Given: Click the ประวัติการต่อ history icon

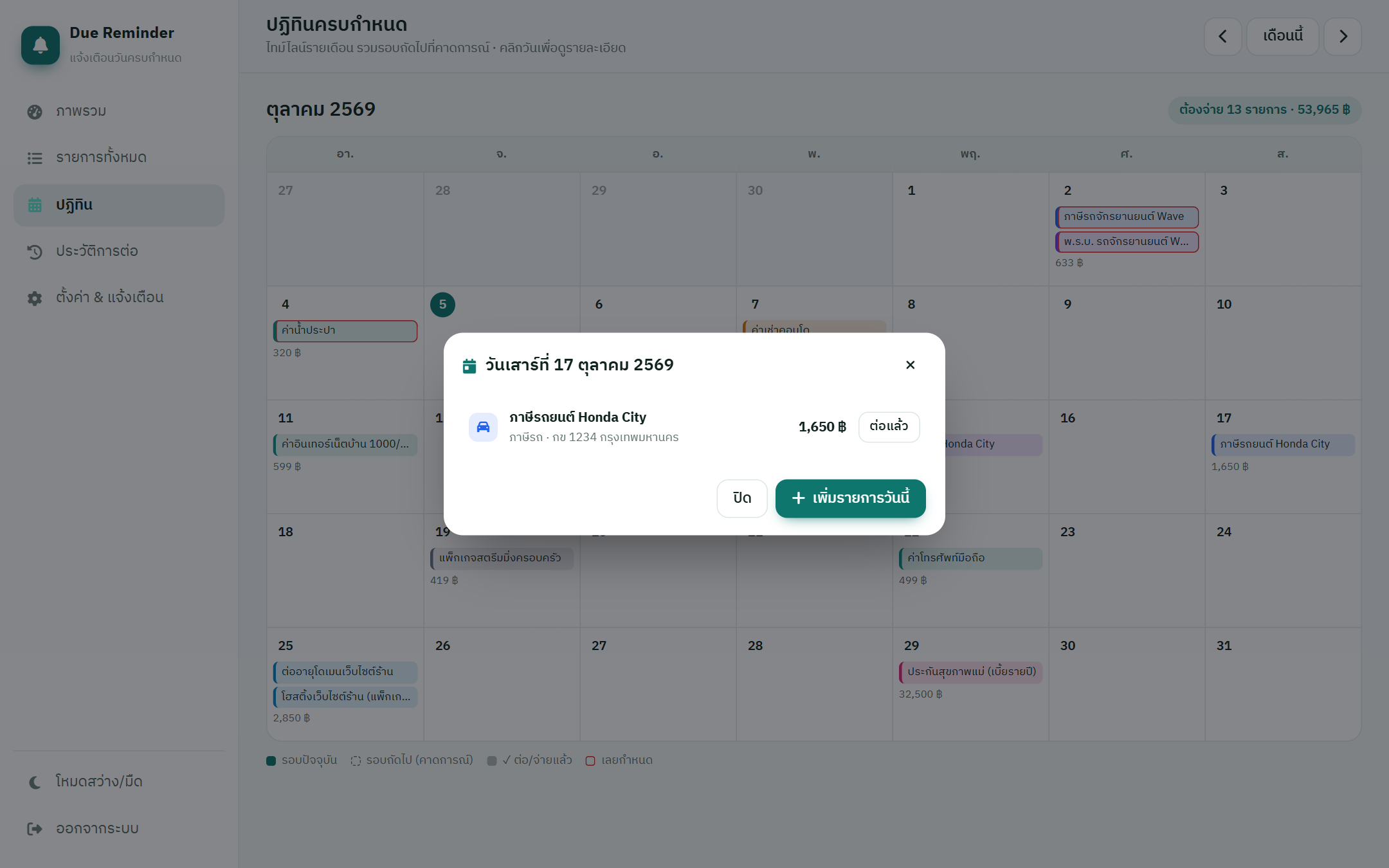Looking at the screenshot, I should (35, 251).
